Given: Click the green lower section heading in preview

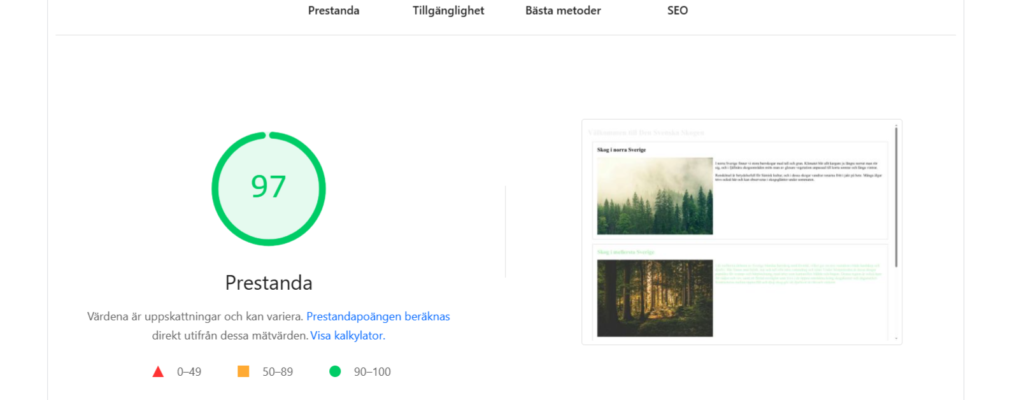Looking at the screenshot, I should (623, 252).
